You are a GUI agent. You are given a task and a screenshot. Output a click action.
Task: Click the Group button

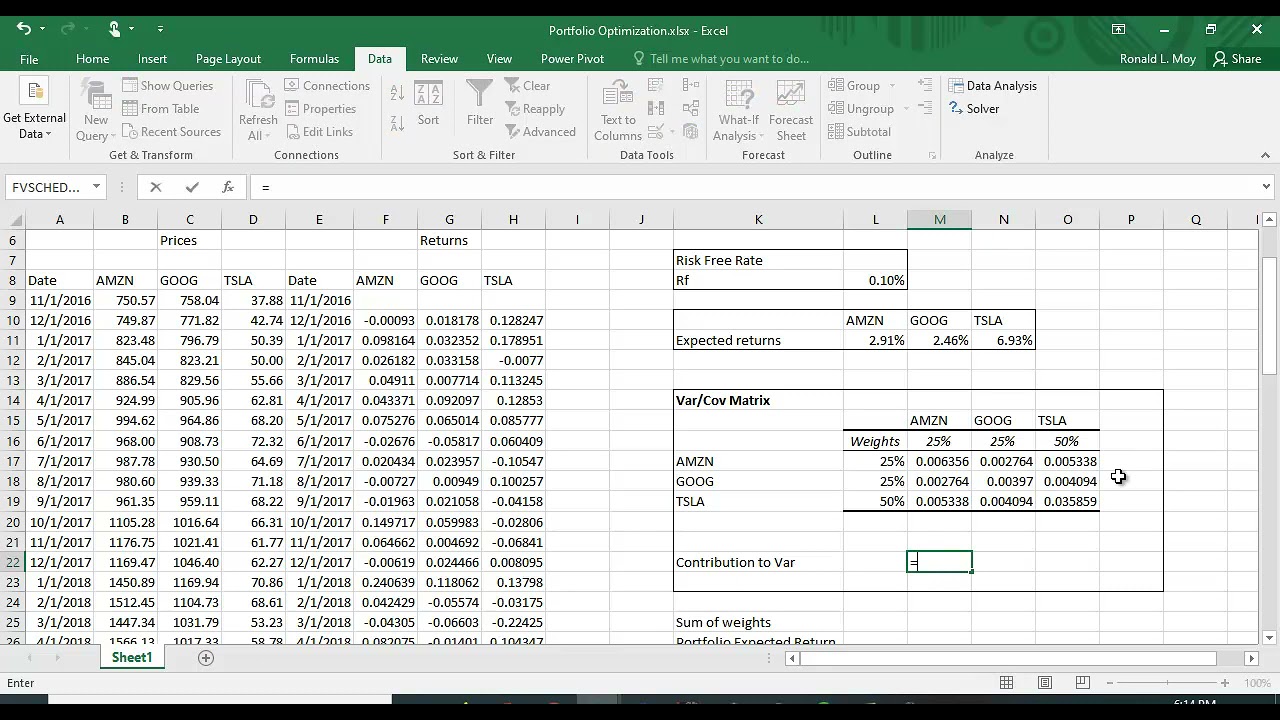(855, 86)
